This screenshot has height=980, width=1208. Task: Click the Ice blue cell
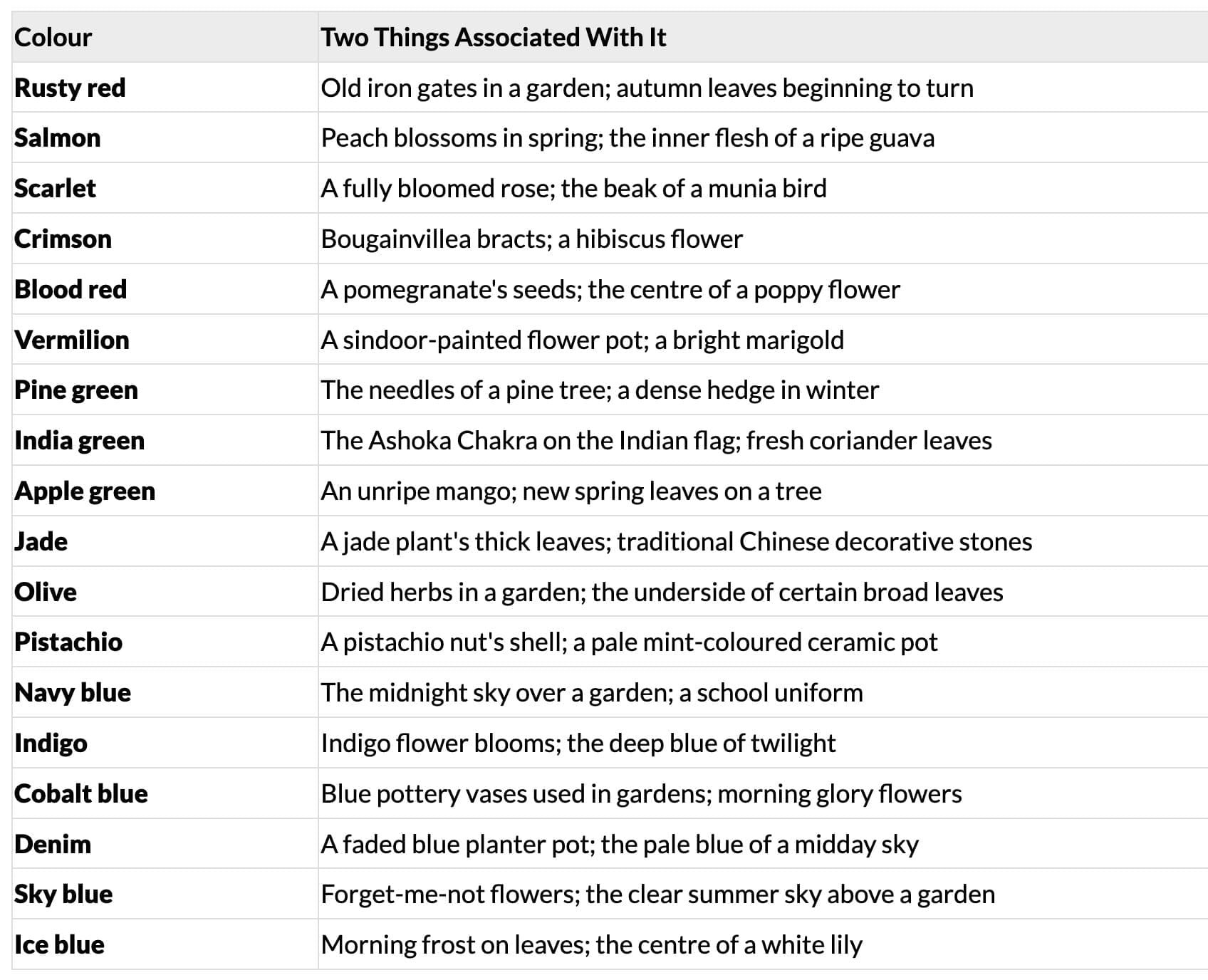point(59,944)
